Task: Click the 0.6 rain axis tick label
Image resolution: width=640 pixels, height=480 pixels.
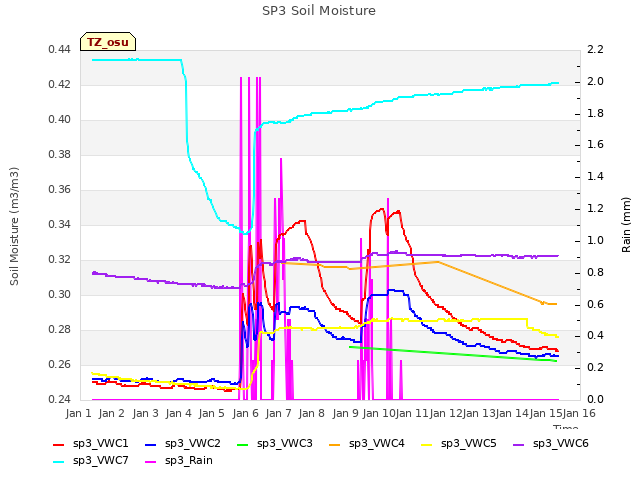Action: click(596, 304)
